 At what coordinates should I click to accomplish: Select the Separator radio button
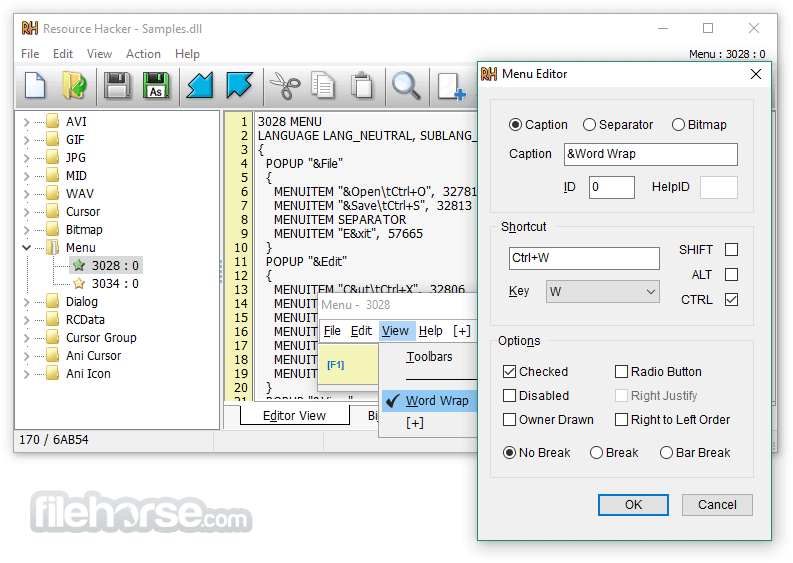[x=589, y=124]
